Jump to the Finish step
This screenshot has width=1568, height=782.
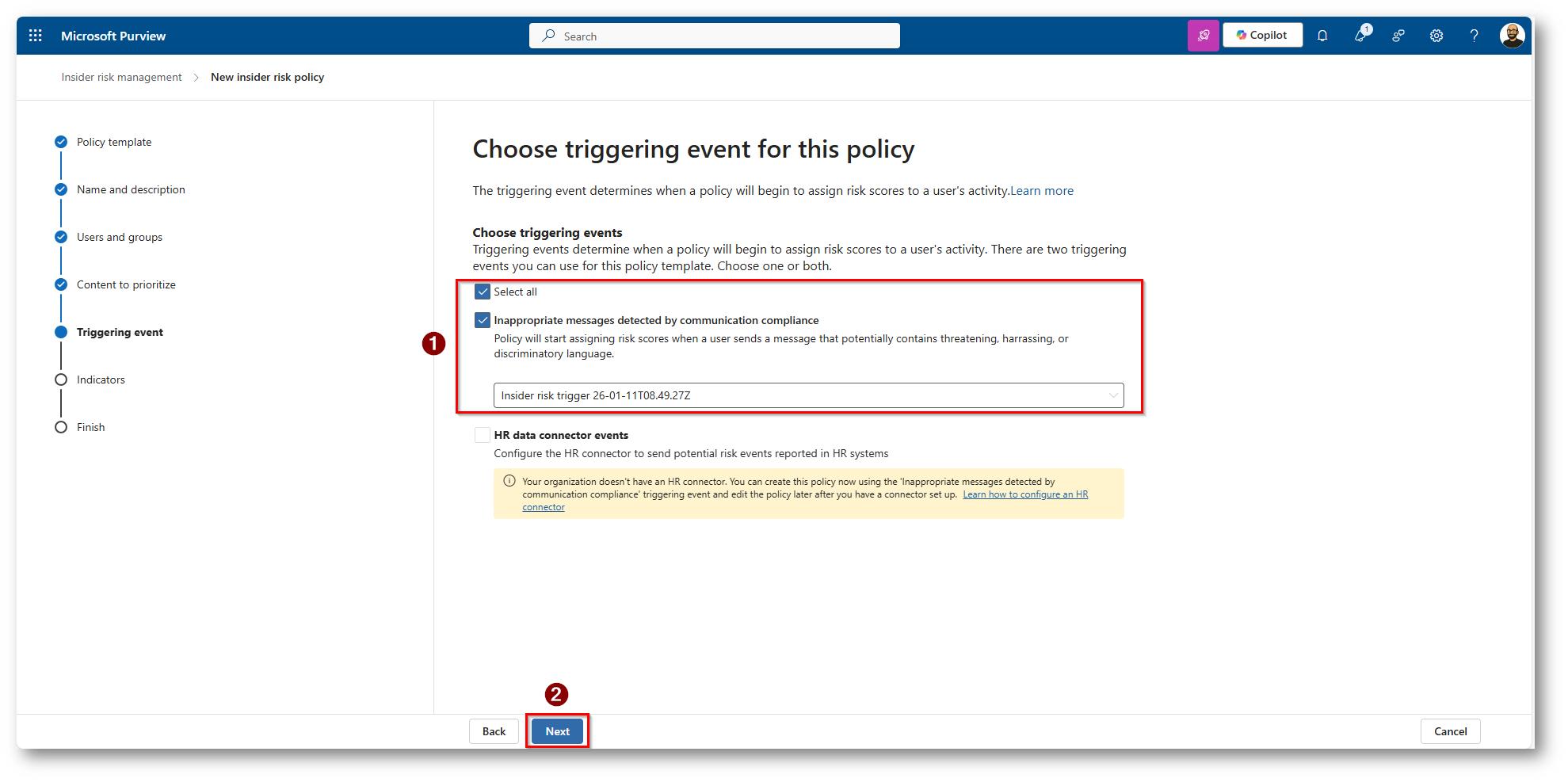pos(90,427)
